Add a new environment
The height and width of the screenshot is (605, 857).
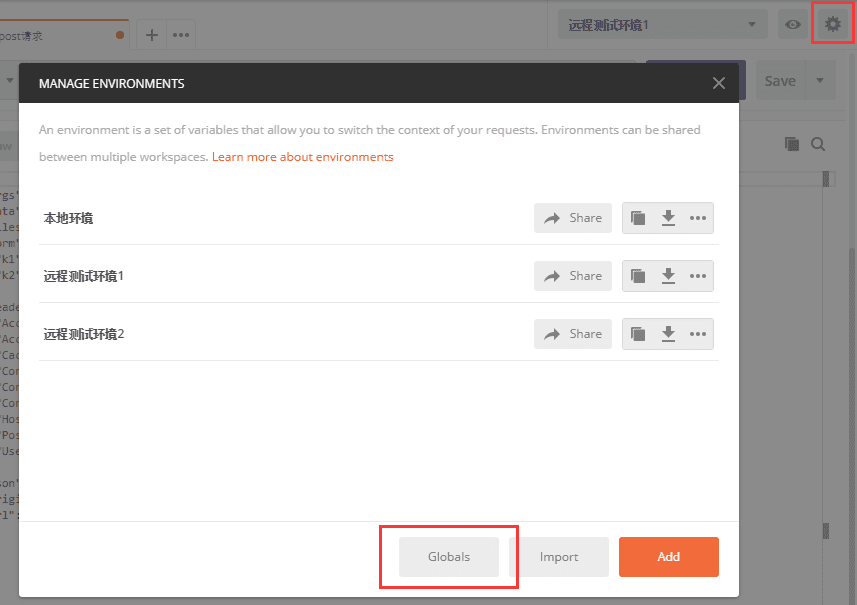pyautogui.click(x=668, y=557)
